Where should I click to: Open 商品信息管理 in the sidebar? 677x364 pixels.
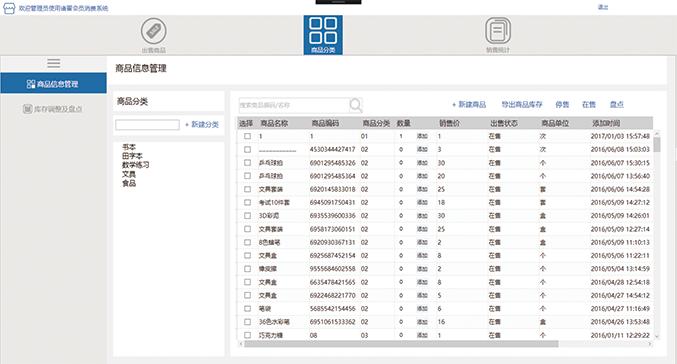click(x=54, y=83)
